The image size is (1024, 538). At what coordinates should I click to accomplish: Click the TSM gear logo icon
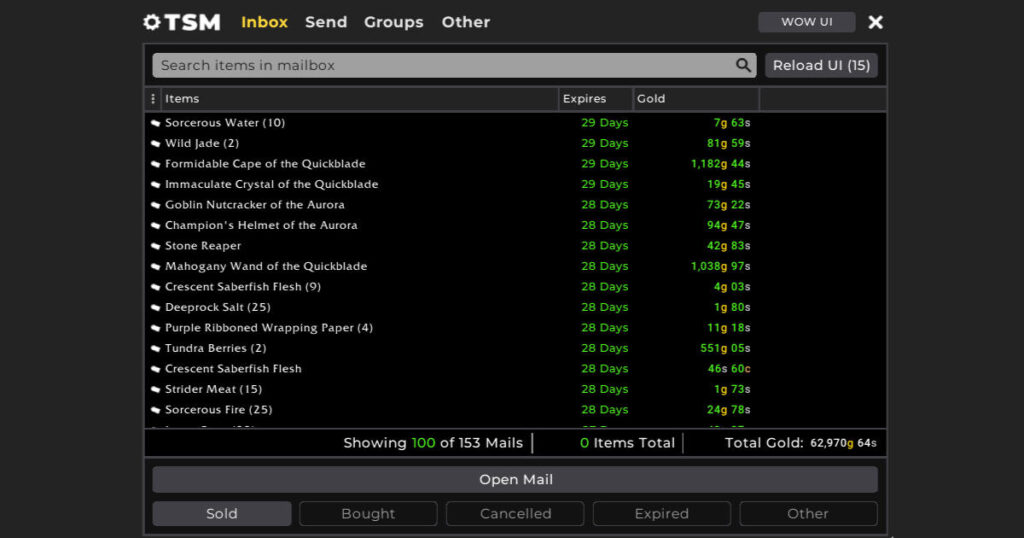click(x=152, y=22)
